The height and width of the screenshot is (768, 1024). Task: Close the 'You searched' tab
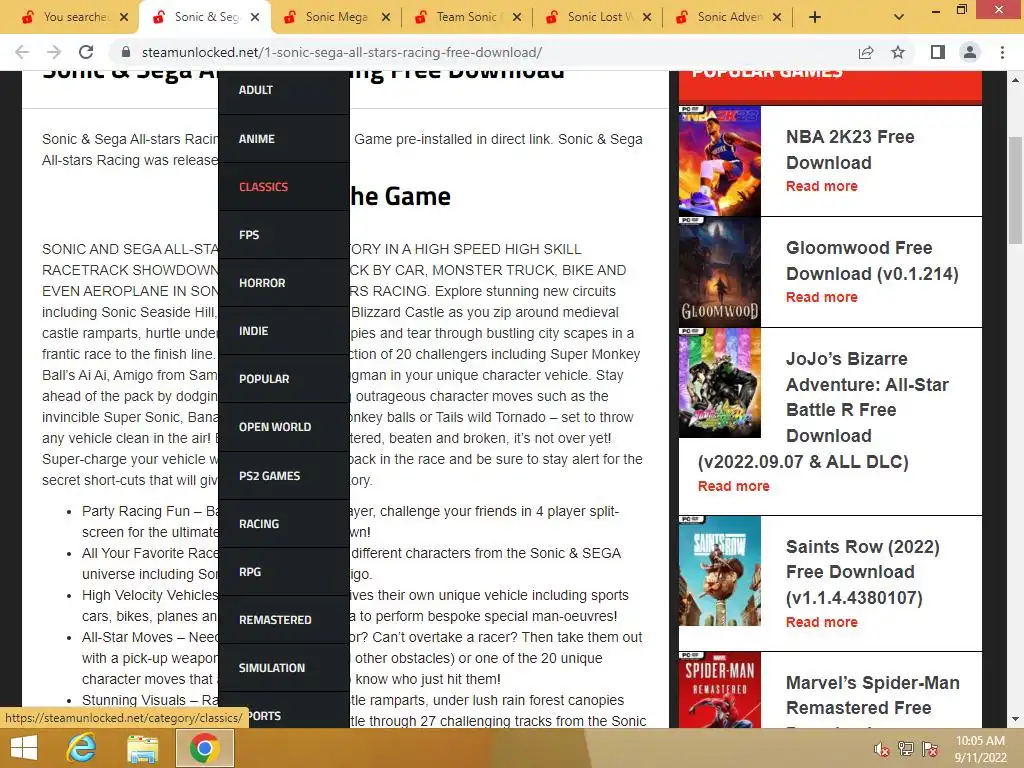[x=124, y=17]
